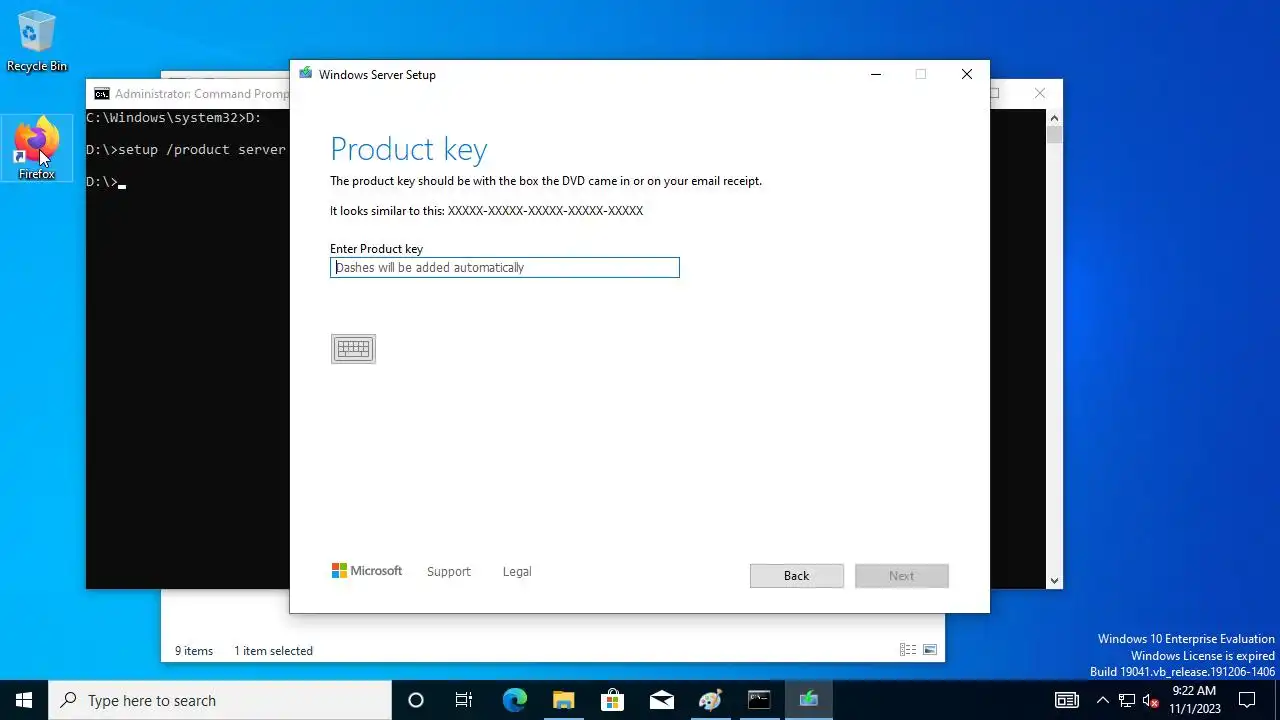The height and width of the screenshot is (720, 1280).
Task: Close the Command Prompt window
Action: click(1040, 93)
